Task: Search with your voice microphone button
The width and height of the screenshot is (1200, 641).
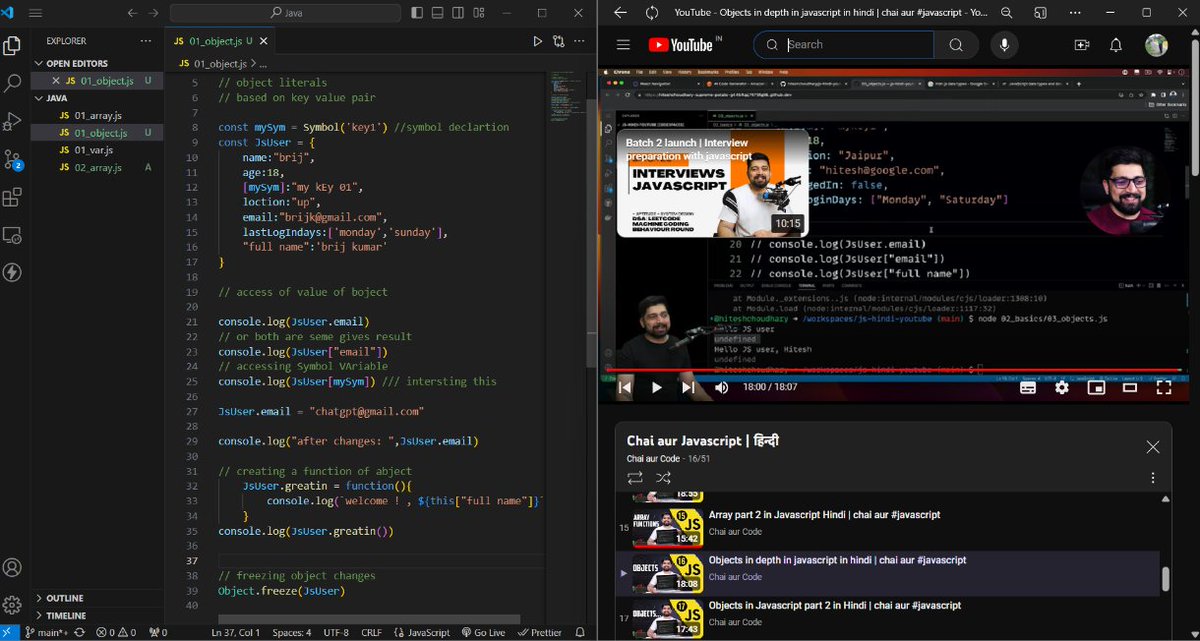Action: (1003, 45)
